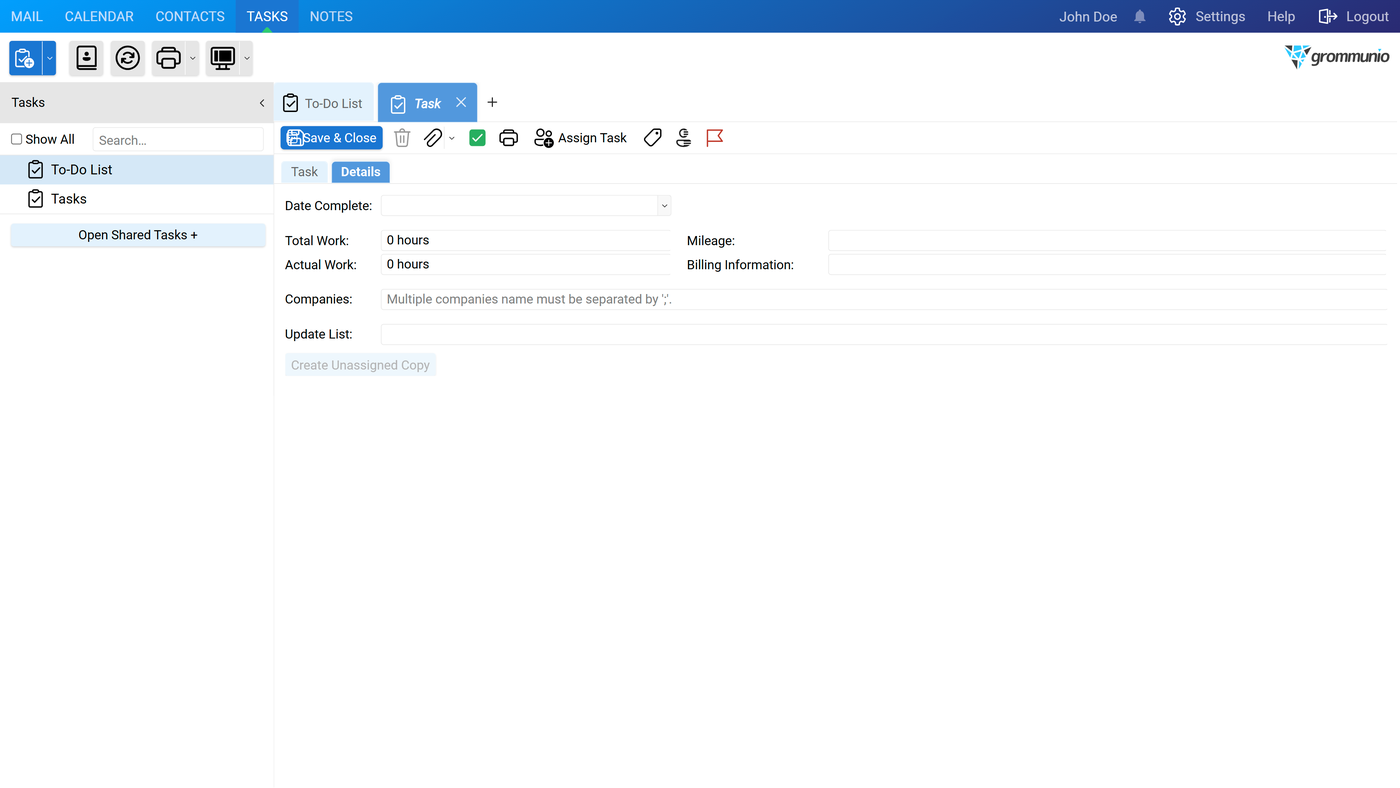
Task: Go to CALENDAR in top navigation
Action: (99, 16)
